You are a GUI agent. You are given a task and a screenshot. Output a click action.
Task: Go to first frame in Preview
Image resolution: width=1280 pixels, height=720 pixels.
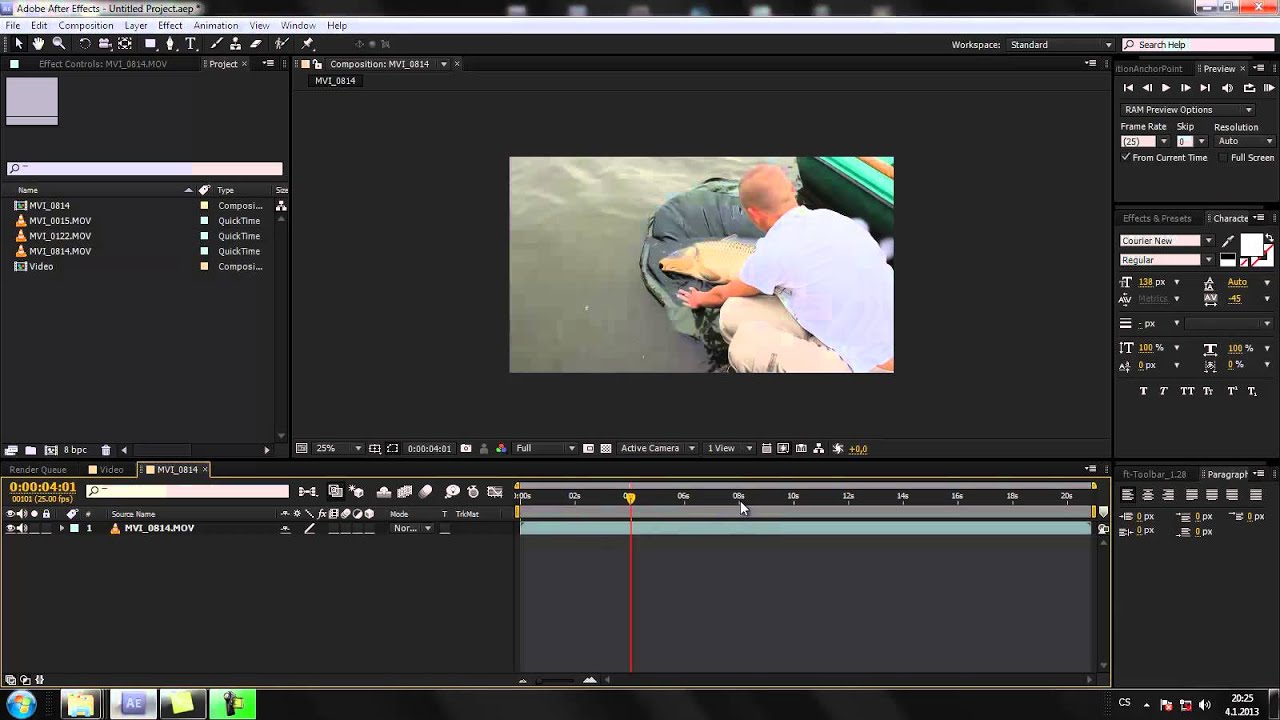(1128, 88)
